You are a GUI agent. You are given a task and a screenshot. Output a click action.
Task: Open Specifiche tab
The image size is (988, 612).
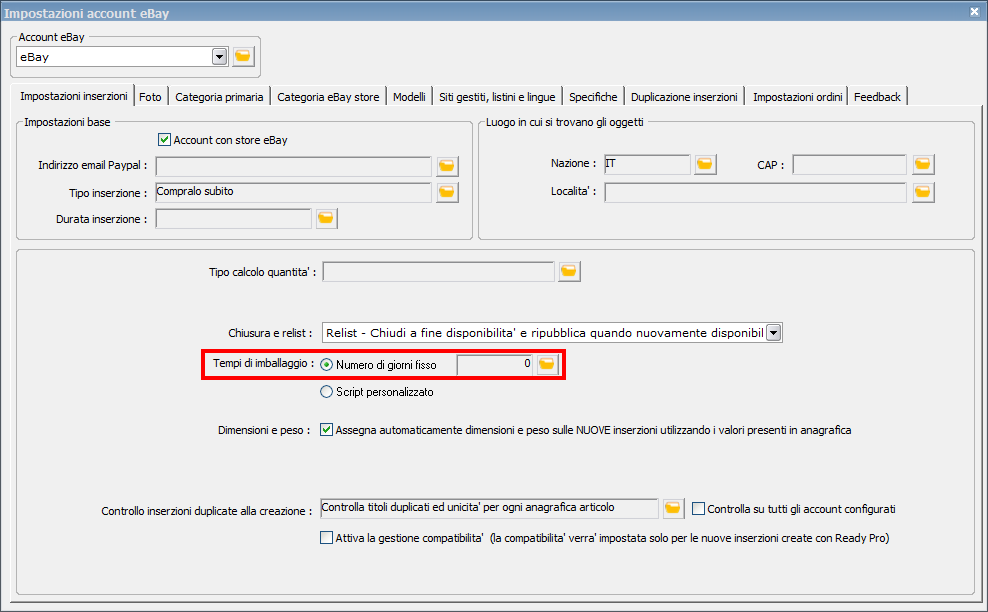click(593, 96)
